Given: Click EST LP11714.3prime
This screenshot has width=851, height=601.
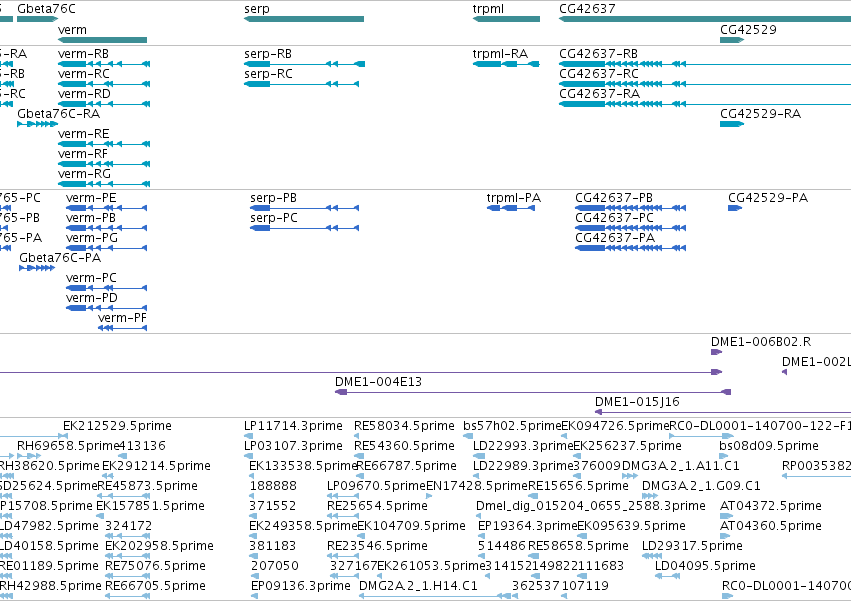Looking at the screenshot, I should [293, 426].
